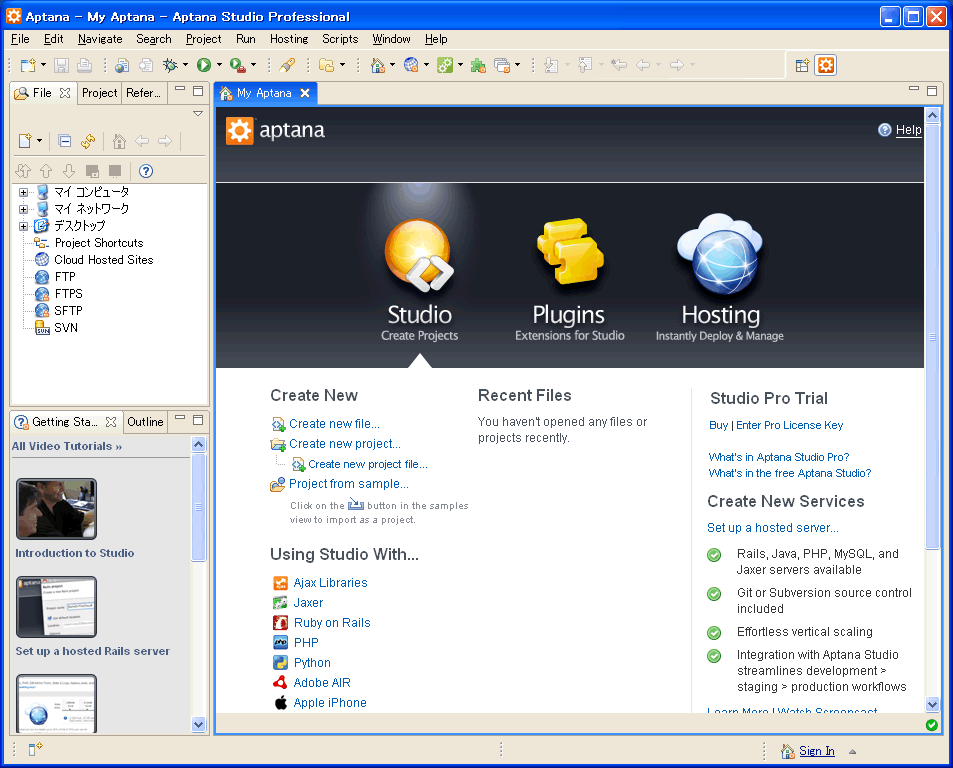
Task: Click the Enter Pro License Key link
Action: (790, 425)
